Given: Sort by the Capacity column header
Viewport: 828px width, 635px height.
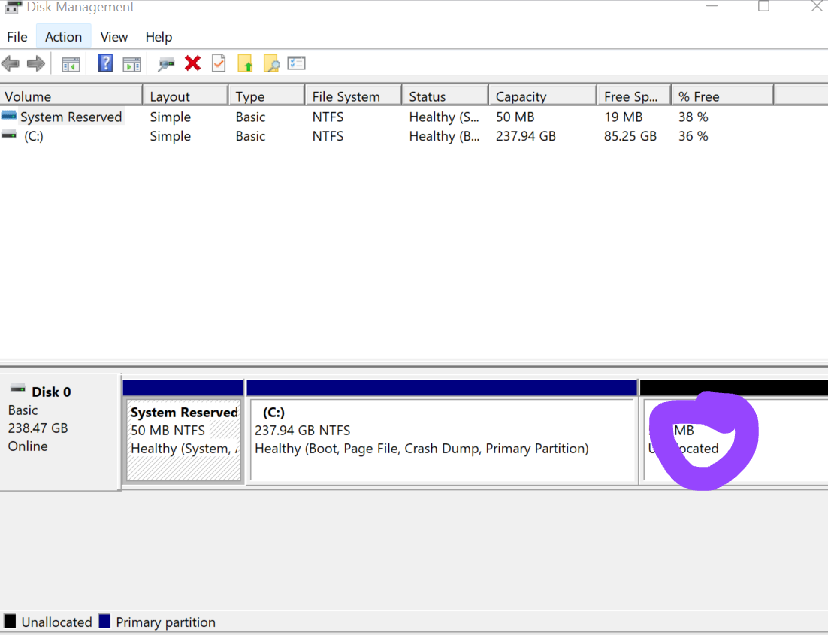Looking at the screenshot, I should tap(542, 97).
